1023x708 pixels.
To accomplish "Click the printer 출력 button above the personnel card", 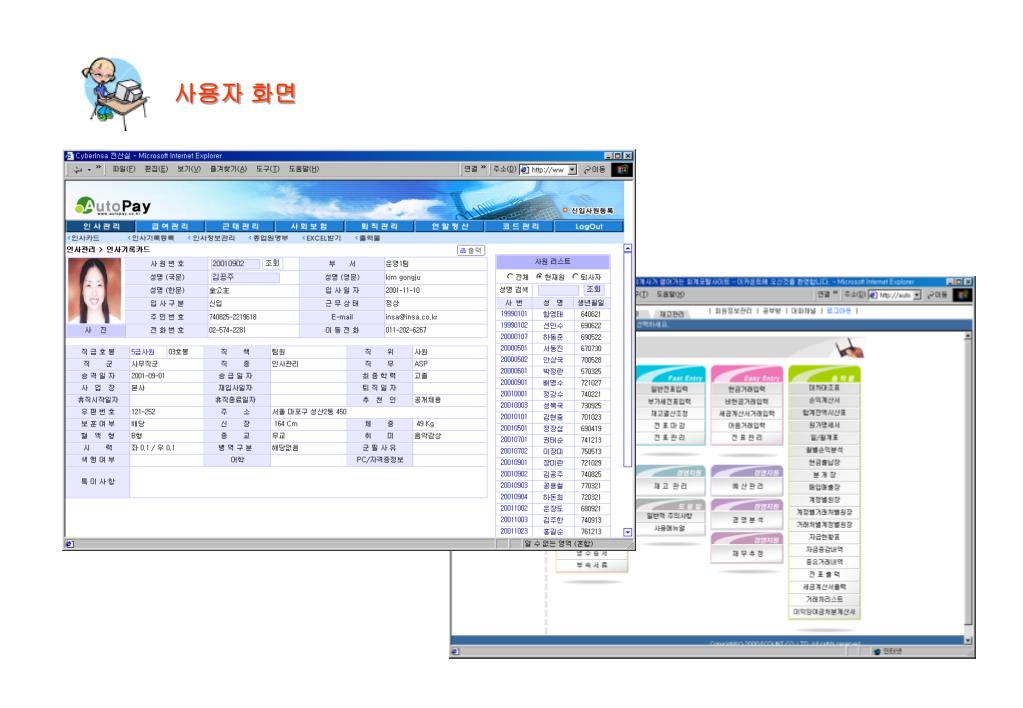I will pyautogui.click(x=470, y=251).
